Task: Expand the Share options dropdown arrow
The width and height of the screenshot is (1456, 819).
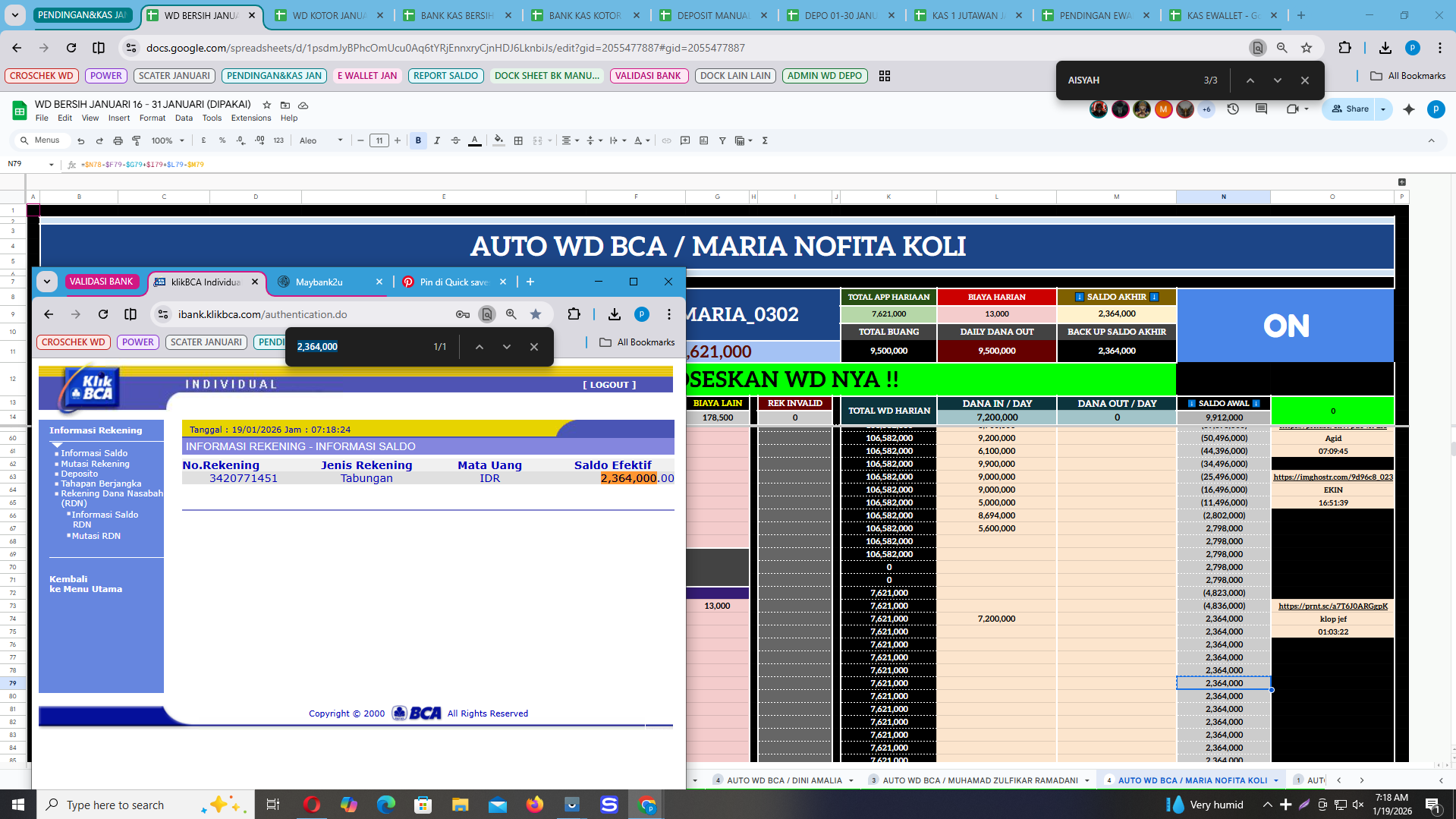Action: pos(1383,109)
